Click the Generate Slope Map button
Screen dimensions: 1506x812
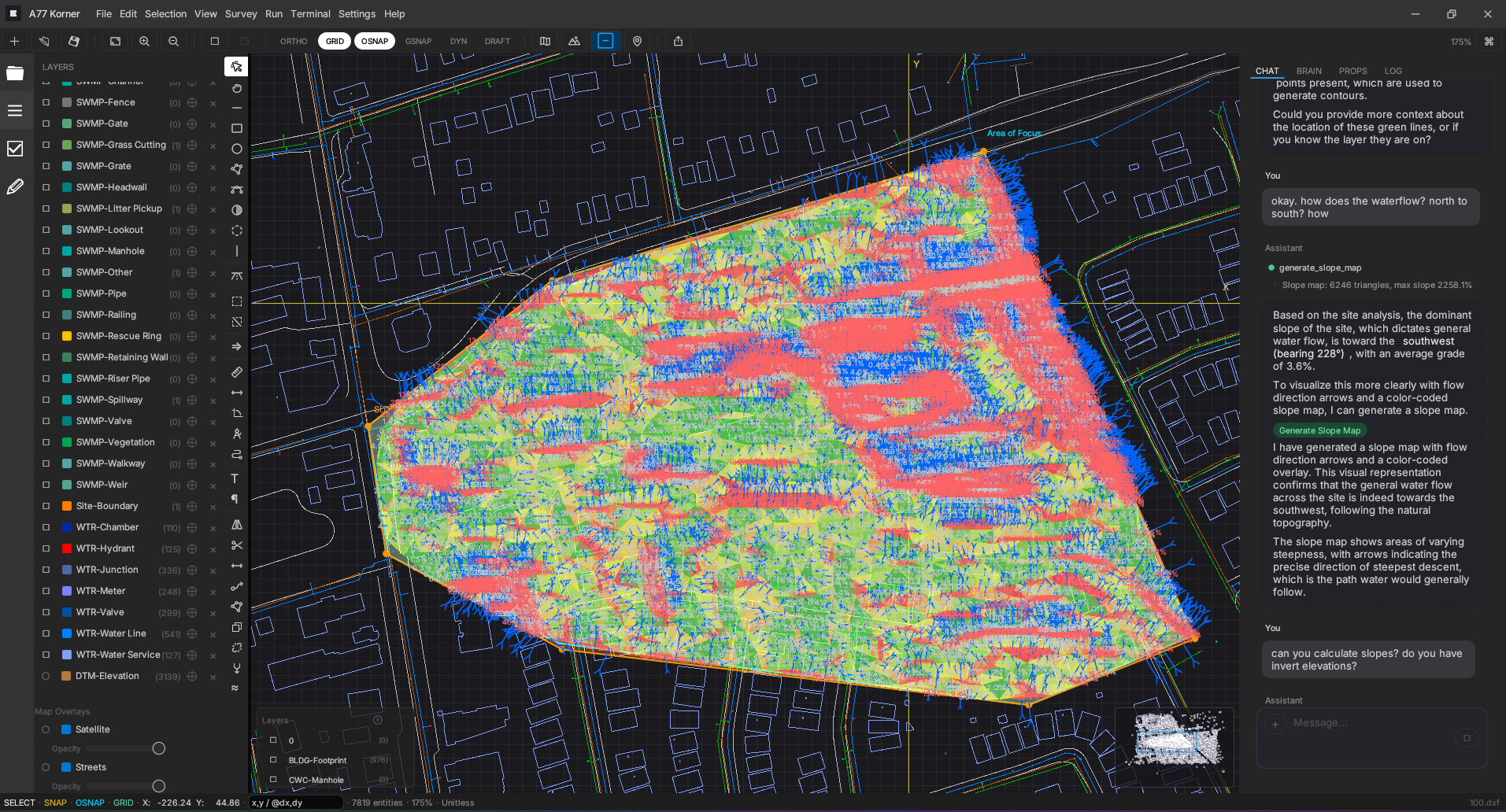pyautogui.click(x=1319, y=430)
